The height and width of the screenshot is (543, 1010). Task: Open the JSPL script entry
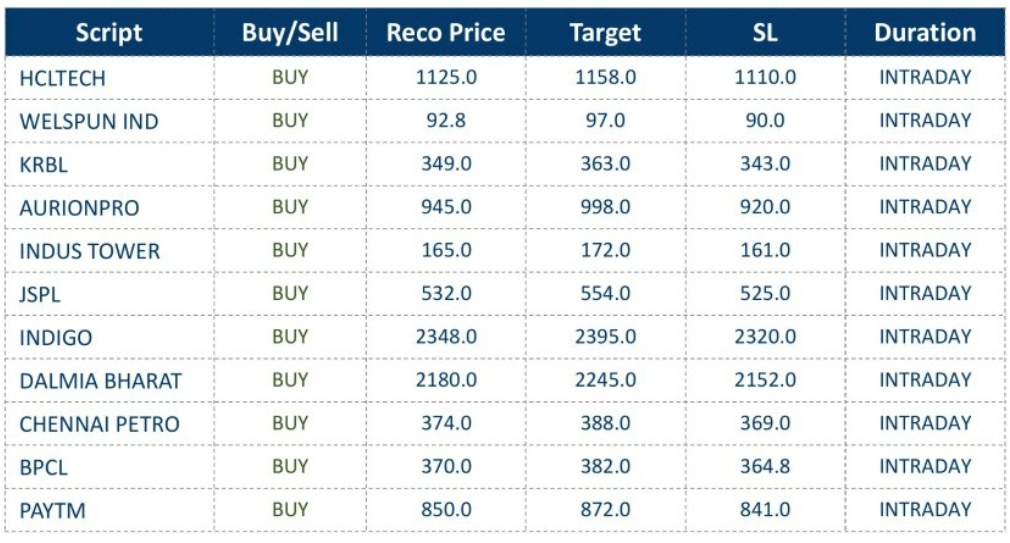(41, 294)
